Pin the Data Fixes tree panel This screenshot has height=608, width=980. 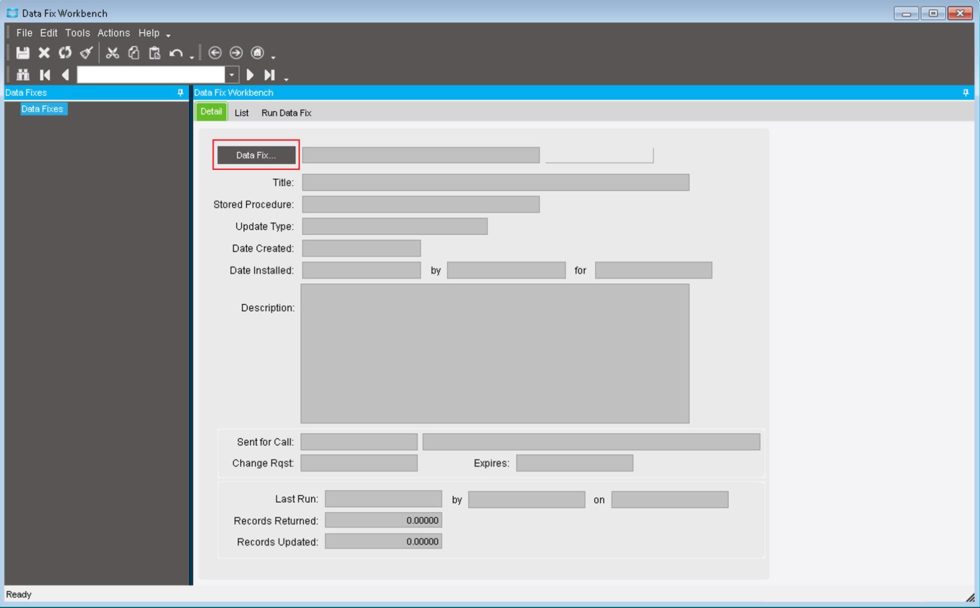(x=180, y=92)
